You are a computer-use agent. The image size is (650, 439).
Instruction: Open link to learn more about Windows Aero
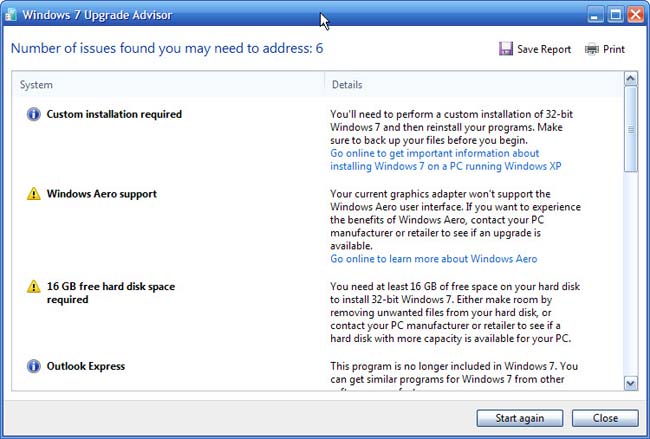pyautogui.click(x=434, y=259)
